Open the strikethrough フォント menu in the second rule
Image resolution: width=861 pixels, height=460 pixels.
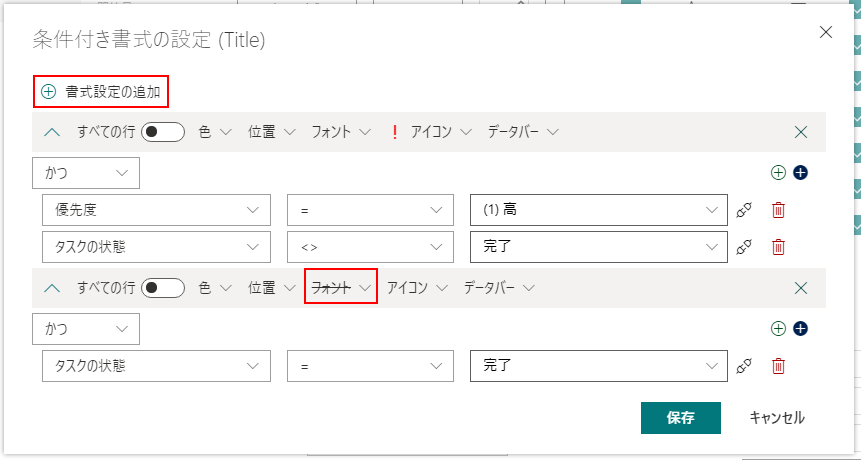[341, 288]
